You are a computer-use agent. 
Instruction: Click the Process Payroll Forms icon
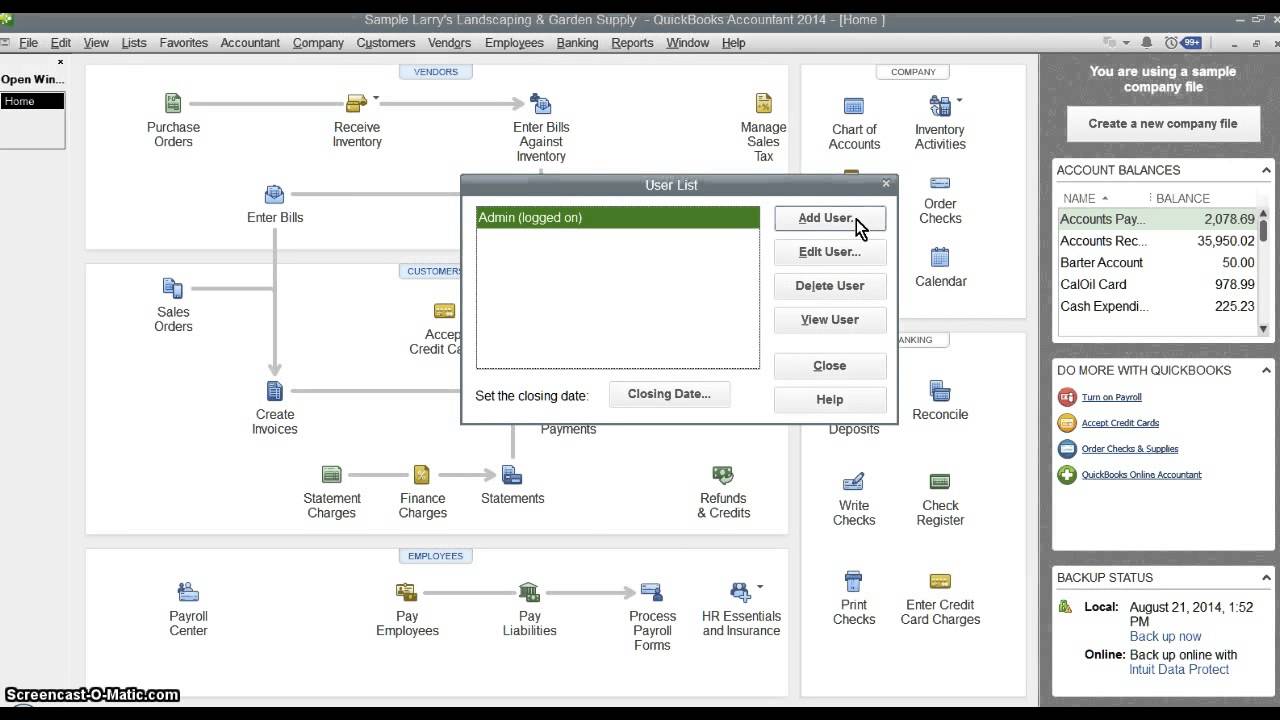(651, 592)
